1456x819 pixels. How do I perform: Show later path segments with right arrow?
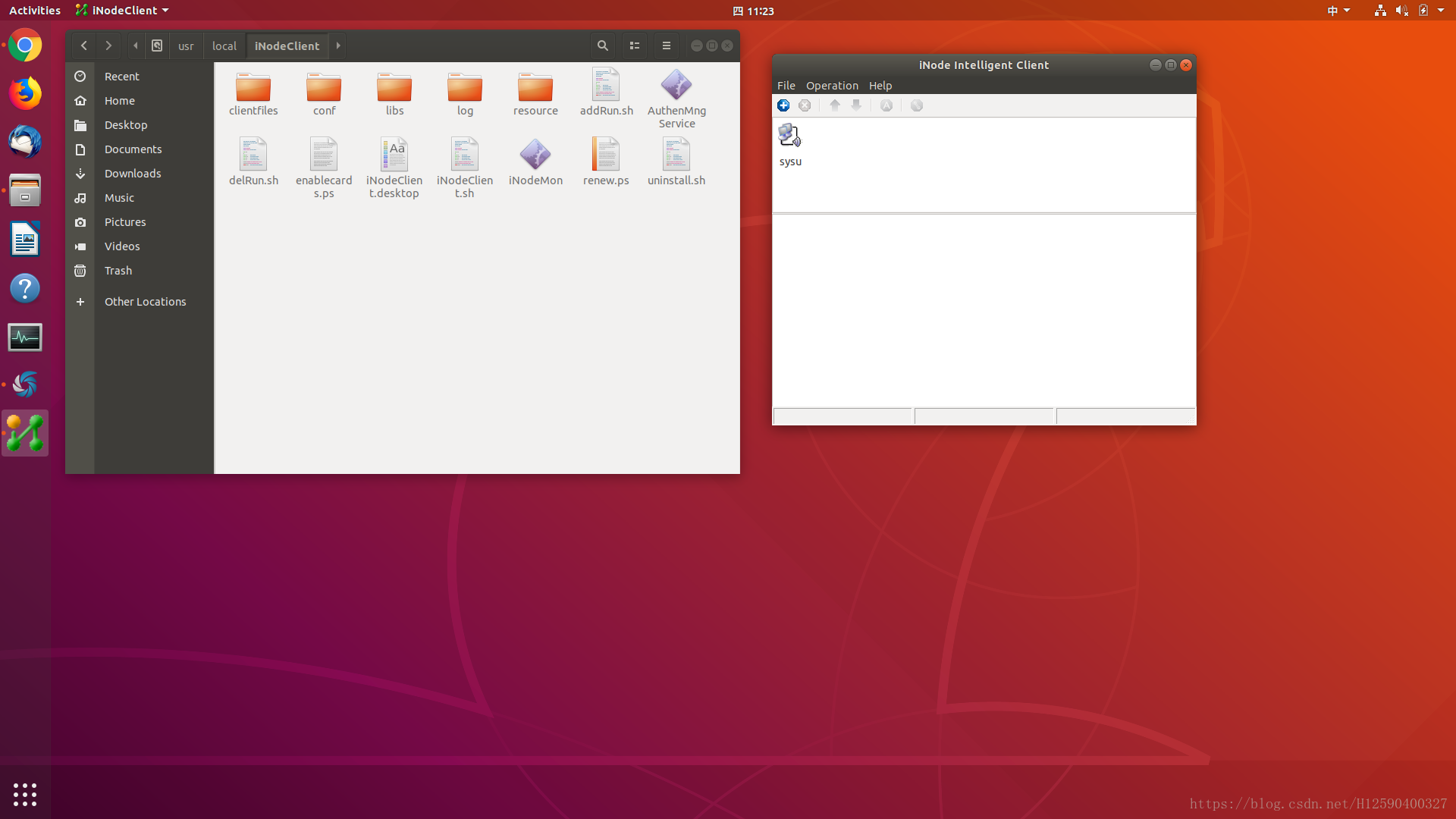pyautogui.click(x=338, y=45)
